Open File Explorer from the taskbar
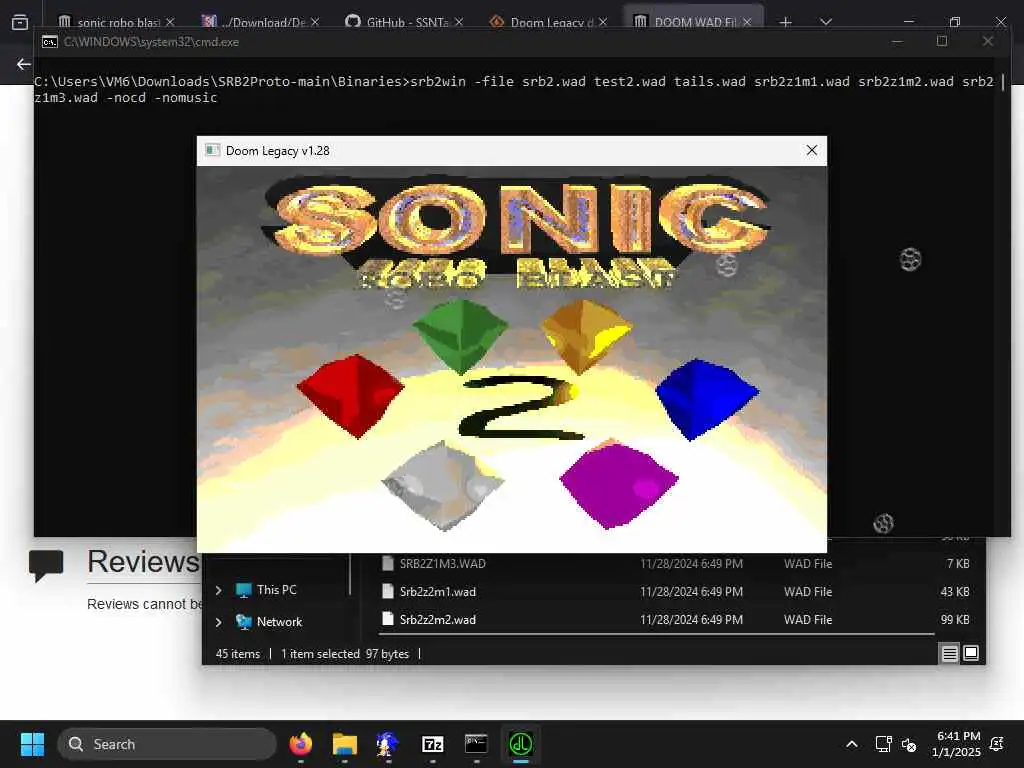 345,744
